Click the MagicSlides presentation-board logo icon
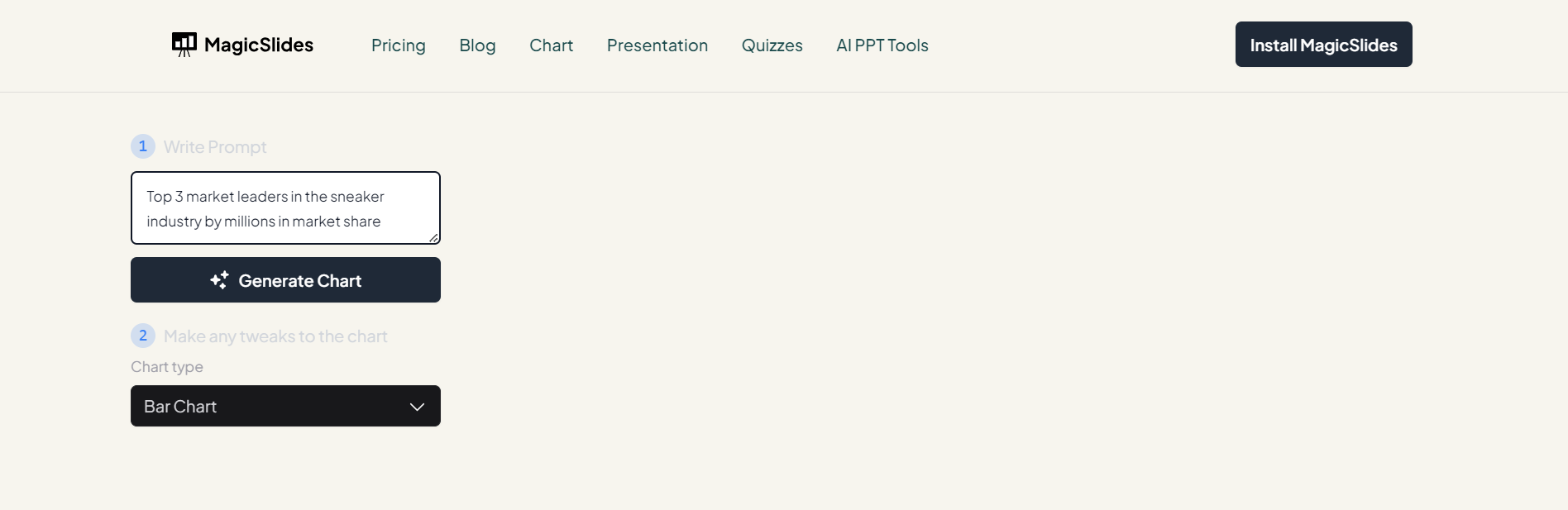 tap(184, 44)
